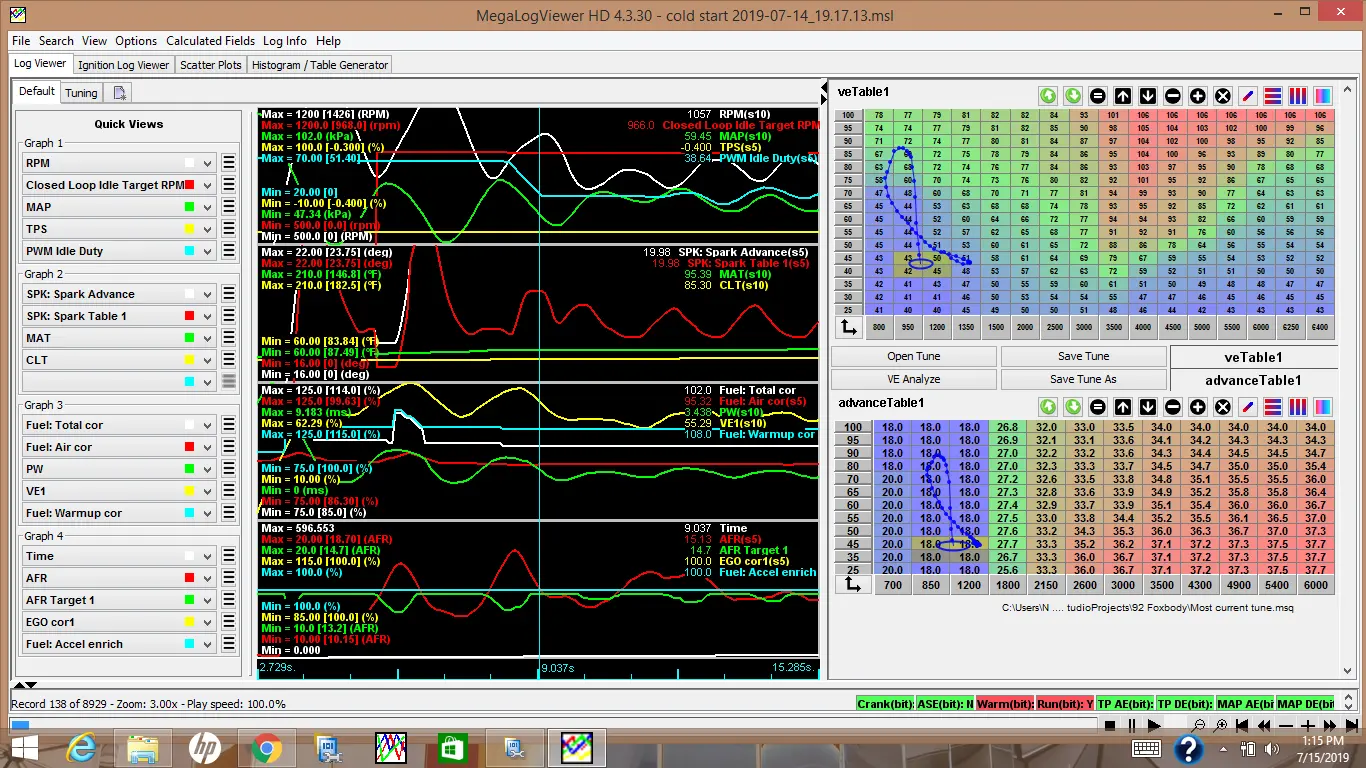Open the EGO cor1 field dropdown
Image resolution: width=1366 pixels, height=768 pixels.
click(x=207, y=622)
